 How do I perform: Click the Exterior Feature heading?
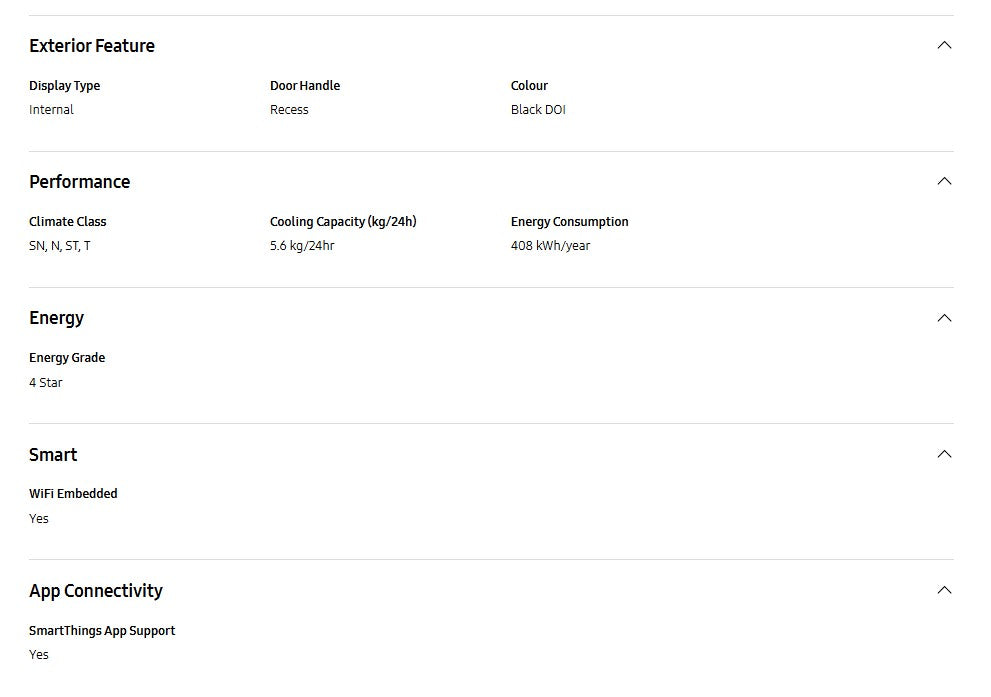92,46
